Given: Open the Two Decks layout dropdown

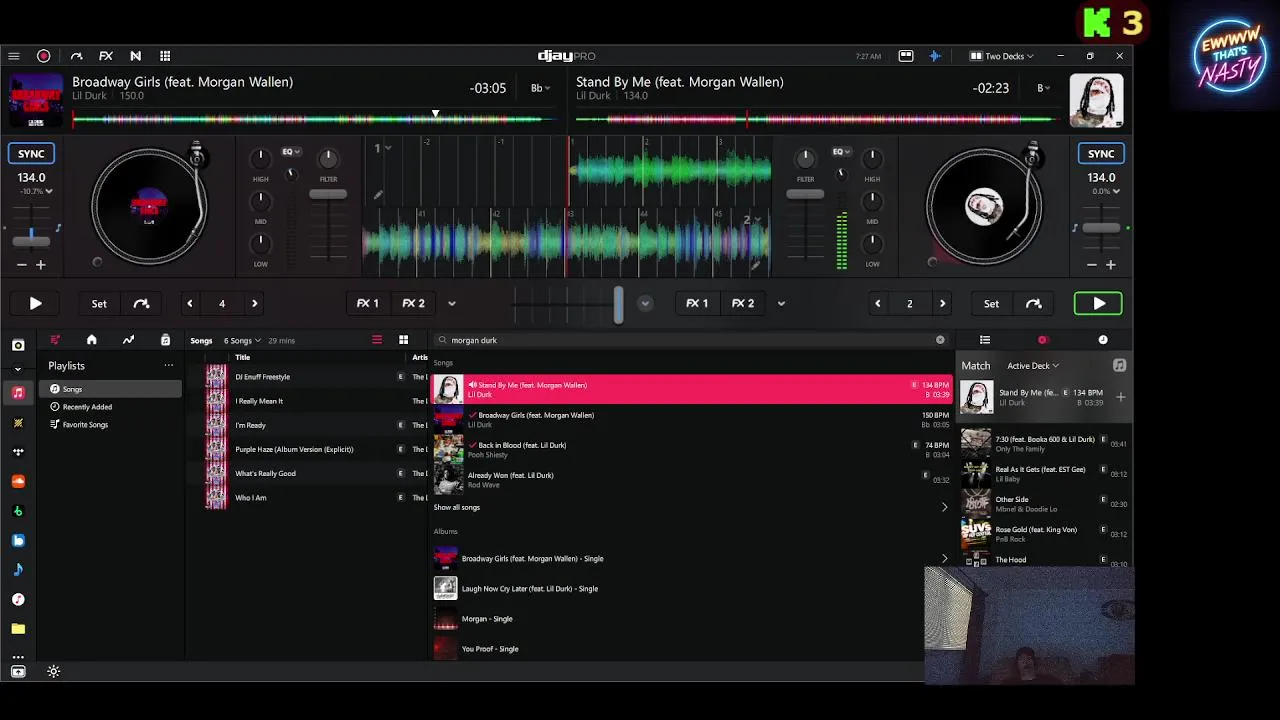Looking at the screenshot, I should [x=1002, y=56].
